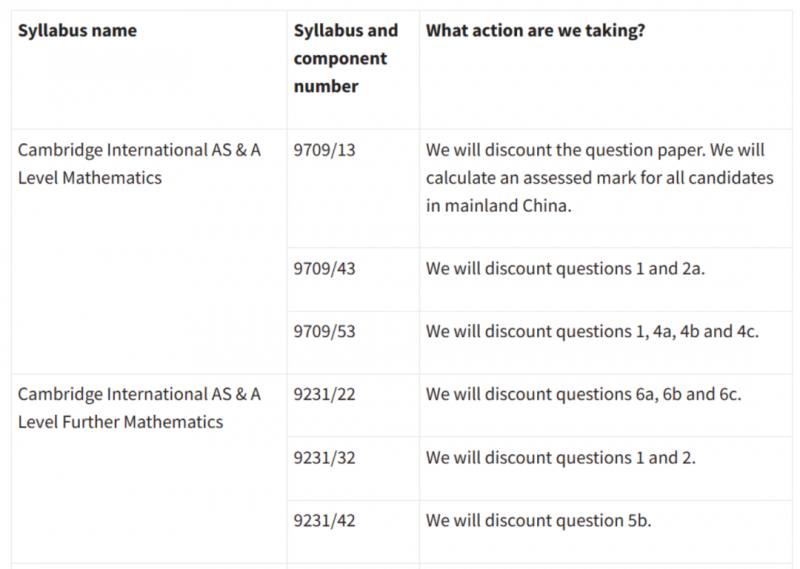The image size is (800, 569).
Task: Click the 'Level Further Mathematics' syllabus cell
Action: (x=120, y=422)
